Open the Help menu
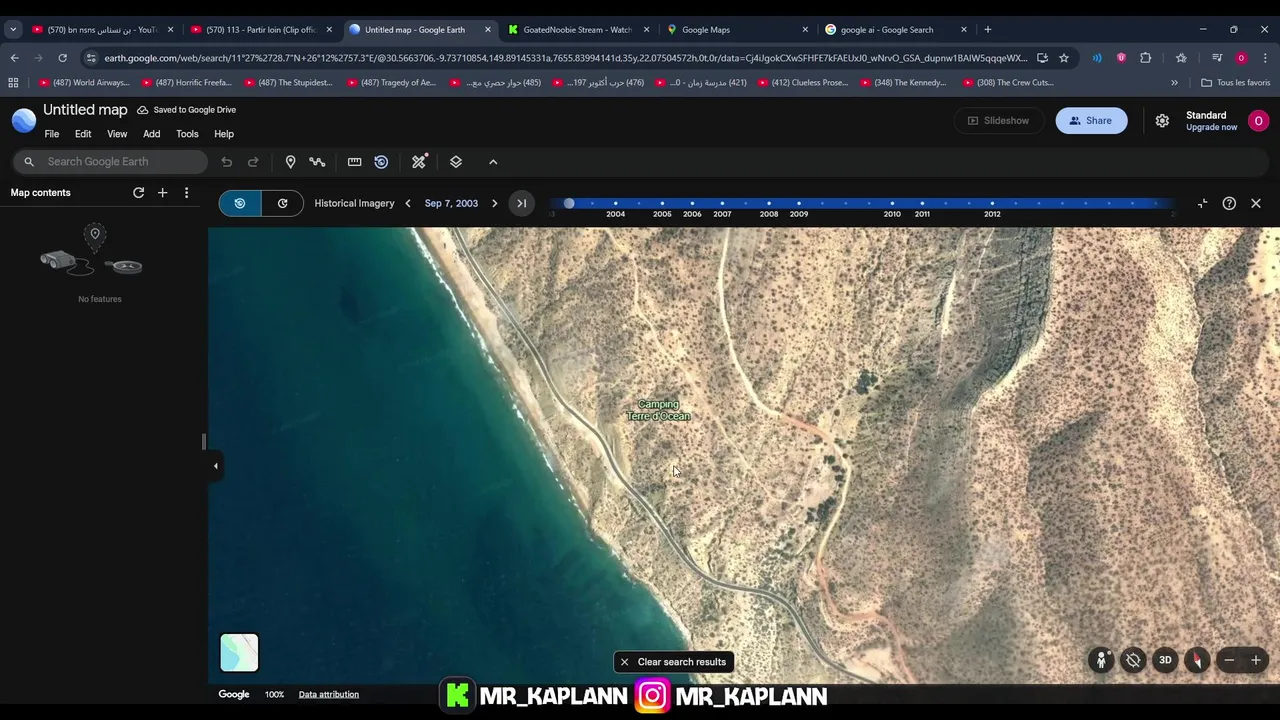 tap(224, 134)
